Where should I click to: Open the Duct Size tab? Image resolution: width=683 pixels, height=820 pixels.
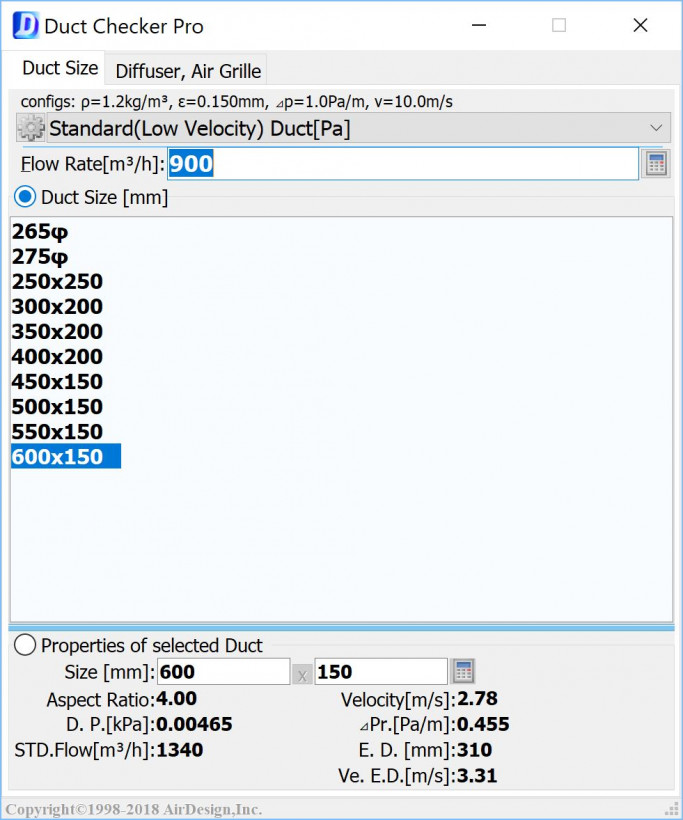pos(60,68)
